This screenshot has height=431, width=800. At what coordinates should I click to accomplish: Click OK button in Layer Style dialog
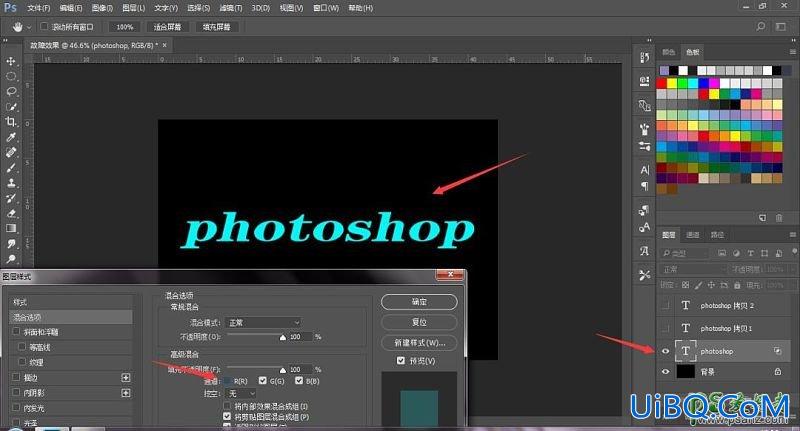419,302
